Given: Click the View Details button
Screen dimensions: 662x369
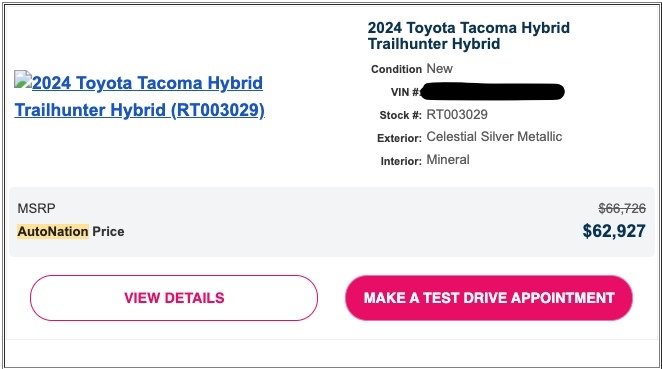Looking at the screenshot, I should pos(174,298).
